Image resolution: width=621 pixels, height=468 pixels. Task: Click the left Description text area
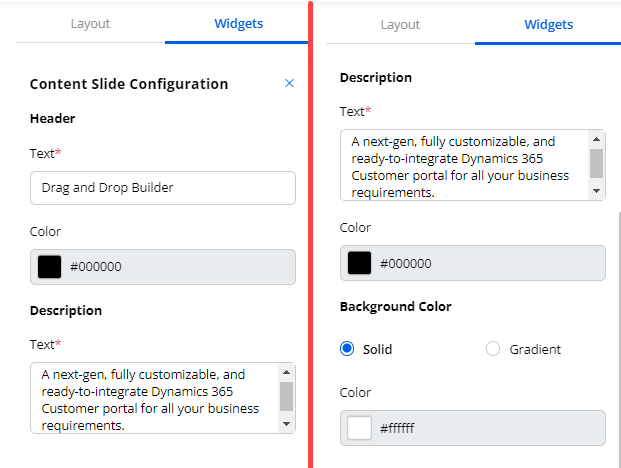(x=155, y=398)
